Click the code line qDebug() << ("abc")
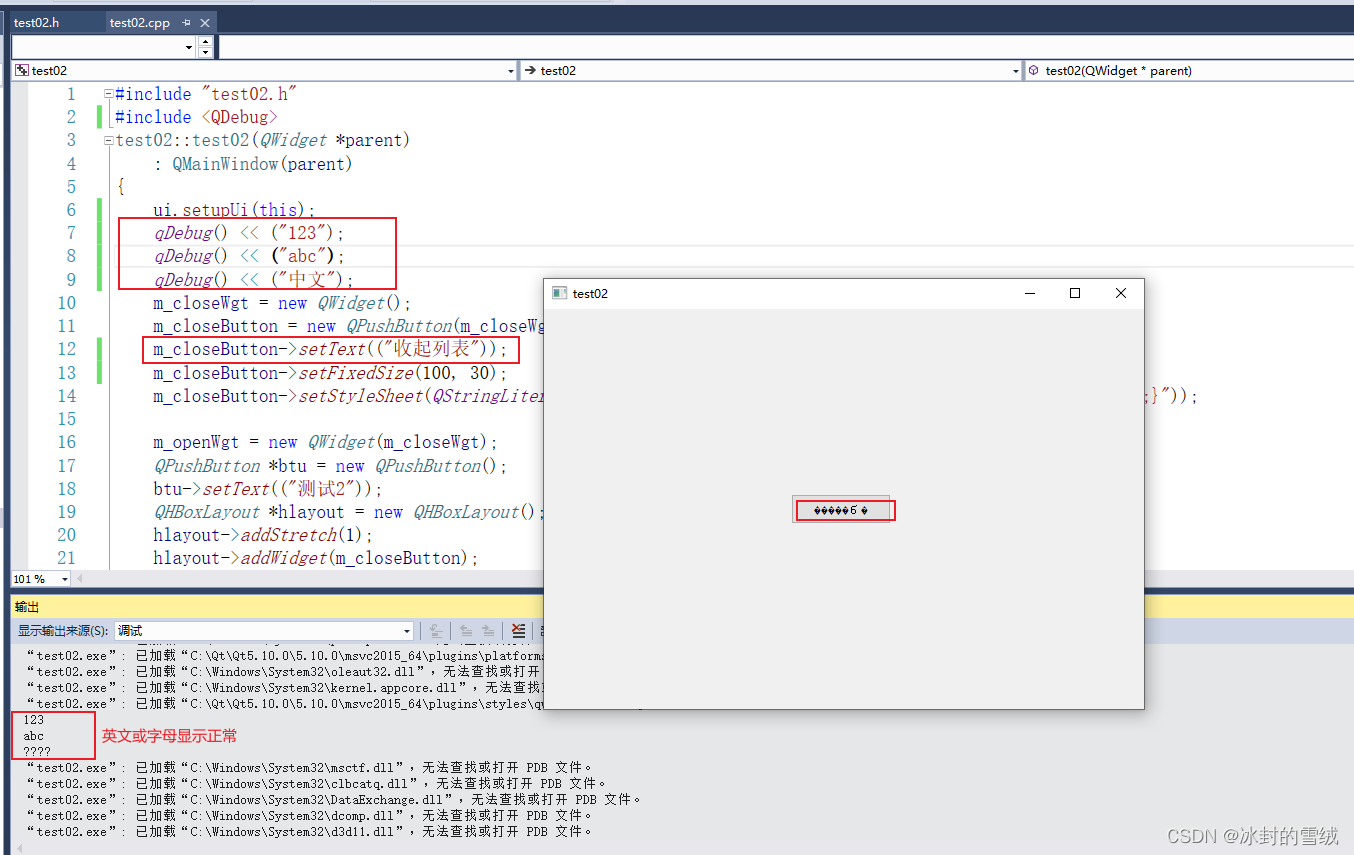The height and width of the screenshot is (855, 1354). click(248, 257)
